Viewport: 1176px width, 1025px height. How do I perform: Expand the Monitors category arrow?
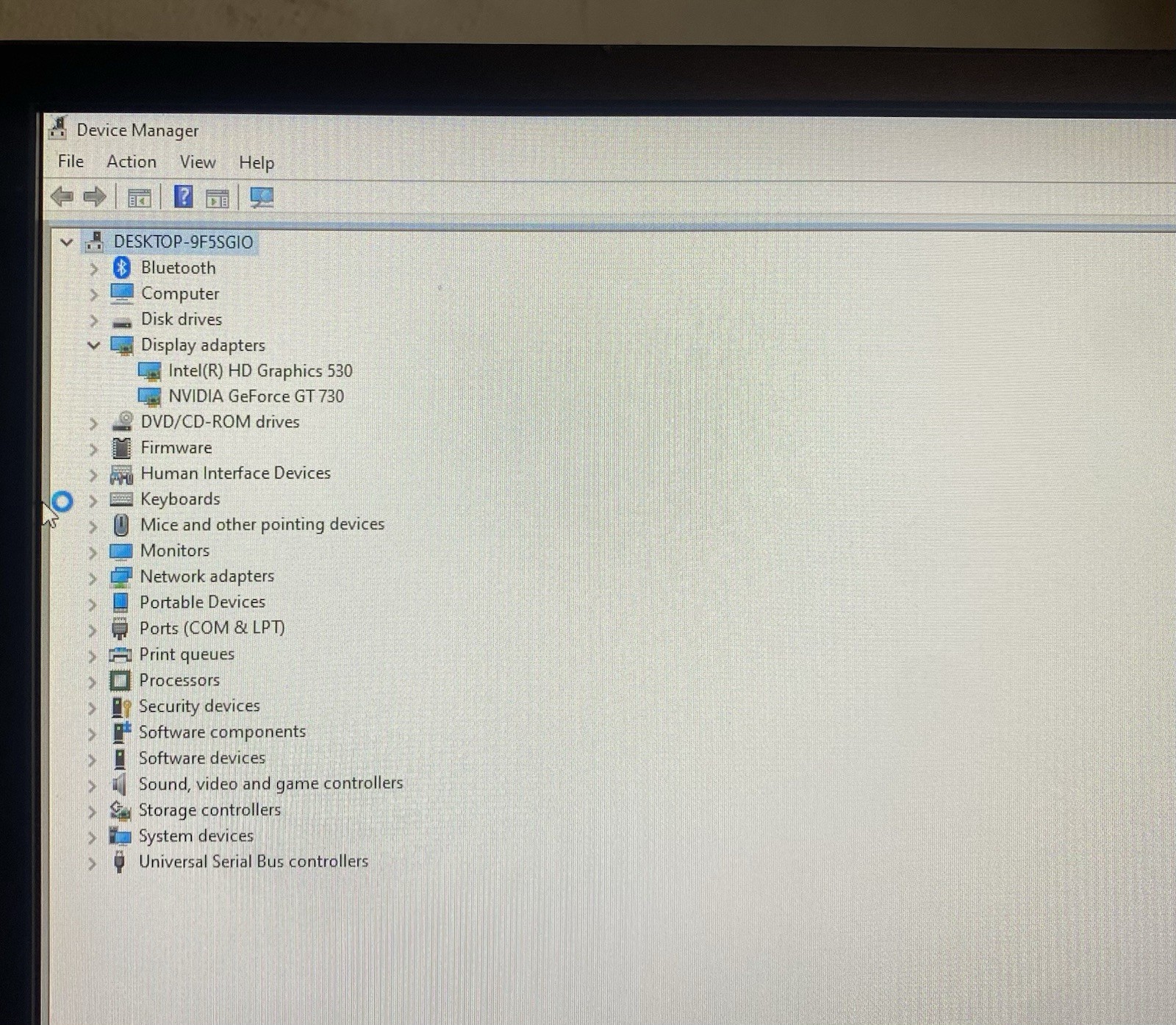click(x=93, y=551)
